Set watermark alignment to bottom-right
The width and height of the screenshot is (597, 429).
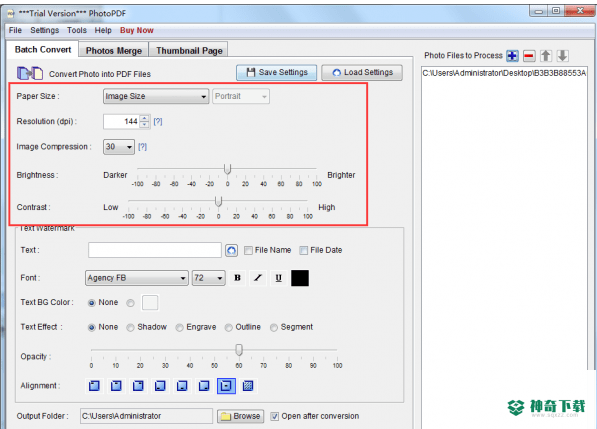(x=204, y=386)
